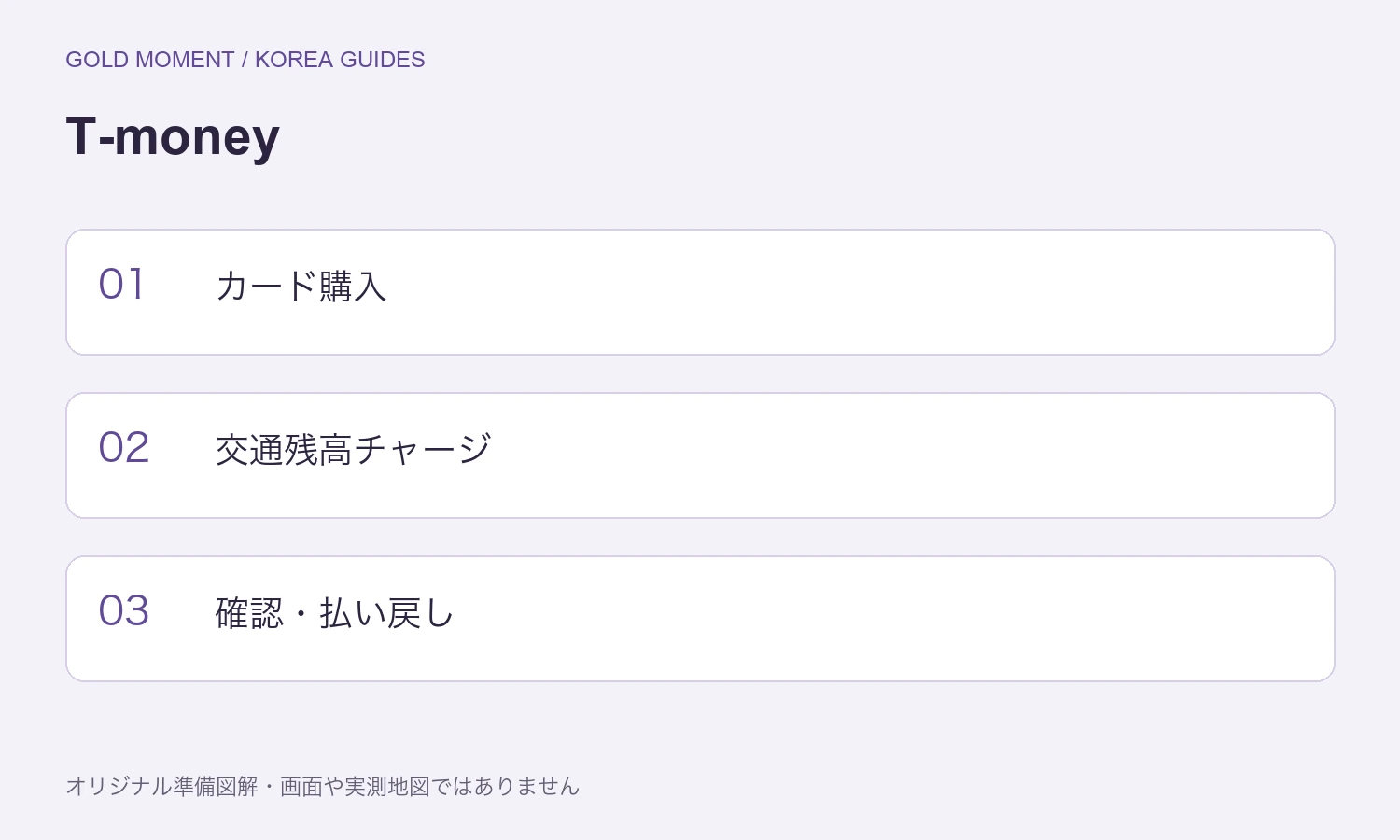Open step 02 交通残高チャージ card
The image size is (1400, 840).
coord(700,455)
